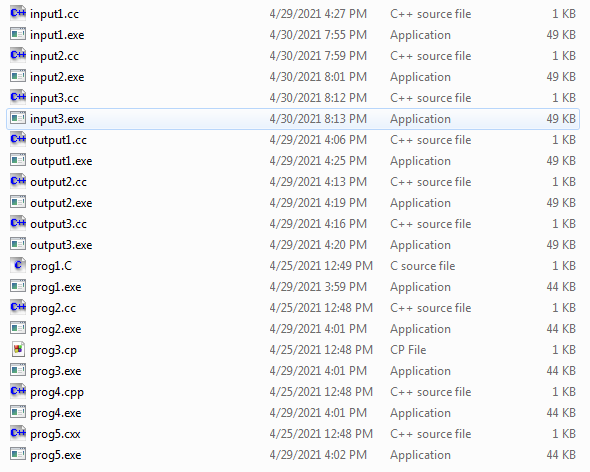This screenshot has height=472, width=590.
Task: Select the prog4.exe application icon
Action: point(18,413)
